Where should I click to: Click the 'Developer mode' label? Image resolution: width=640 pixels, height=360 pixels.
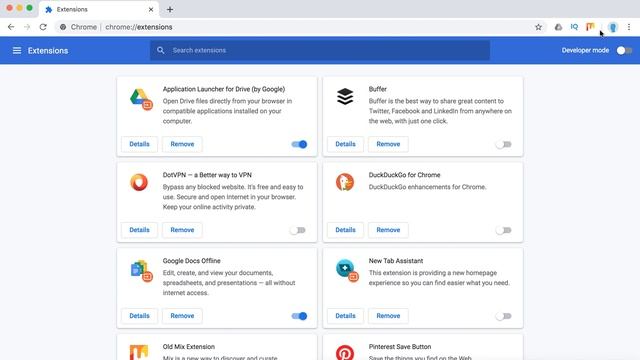point(585,50)
